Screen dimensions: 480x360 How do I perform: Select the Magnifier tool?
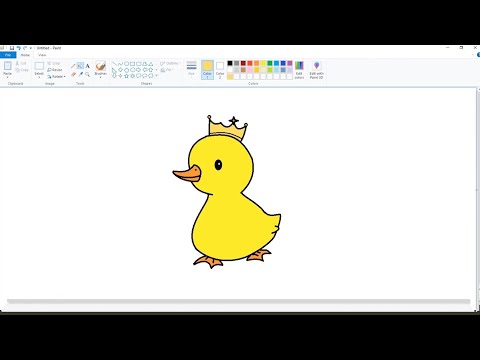(88, 74)
